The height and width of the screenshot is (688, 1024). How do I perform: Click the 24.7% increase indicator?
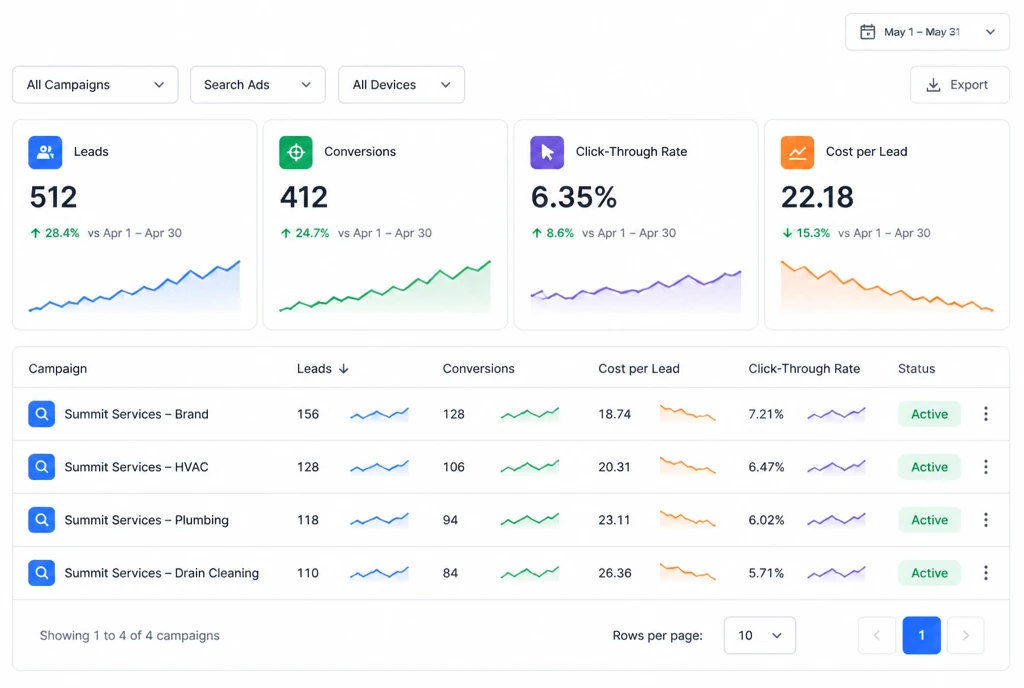305,233
